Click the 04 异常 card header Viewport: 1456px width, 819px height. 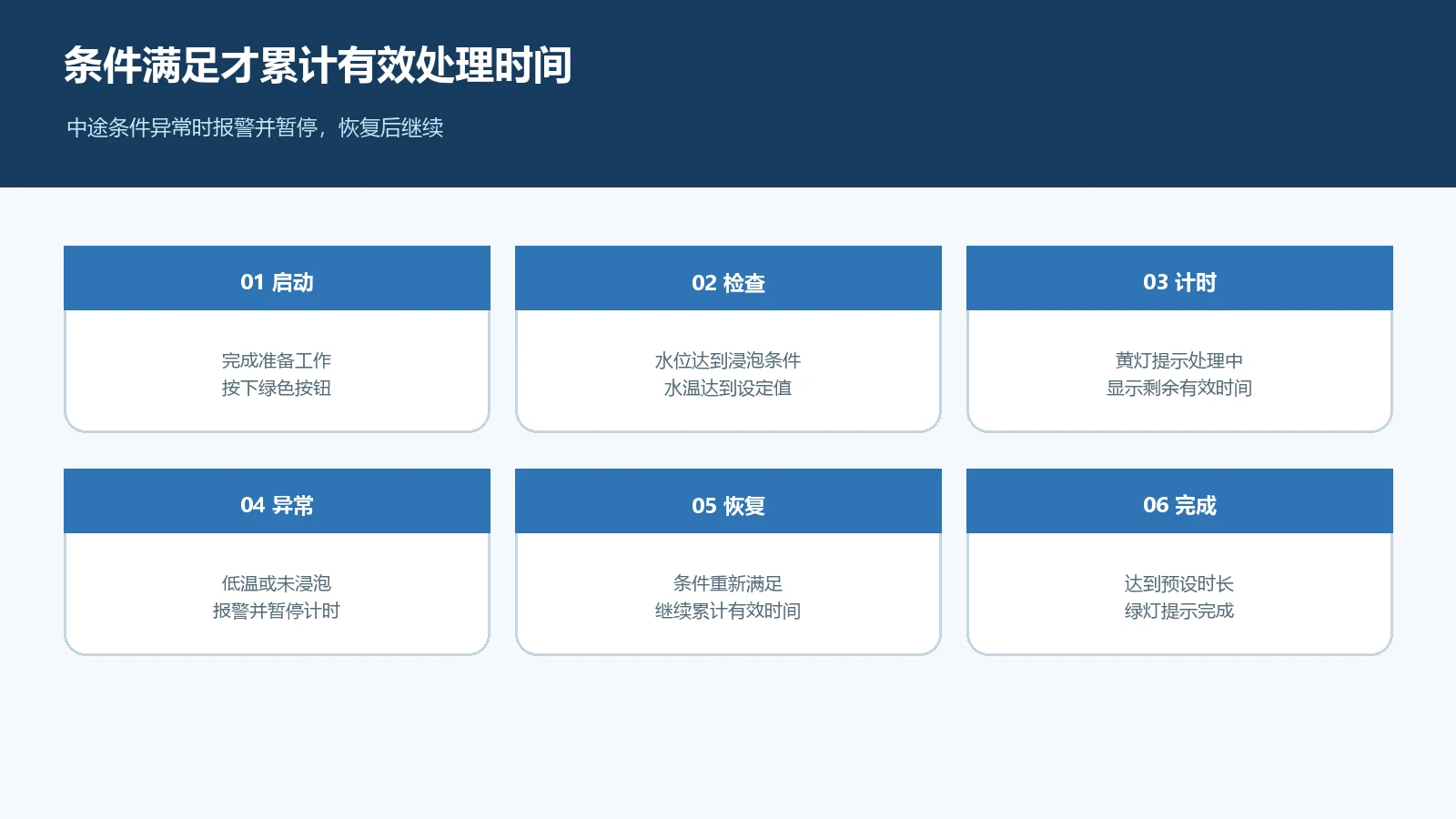click(x=277, y=501)
